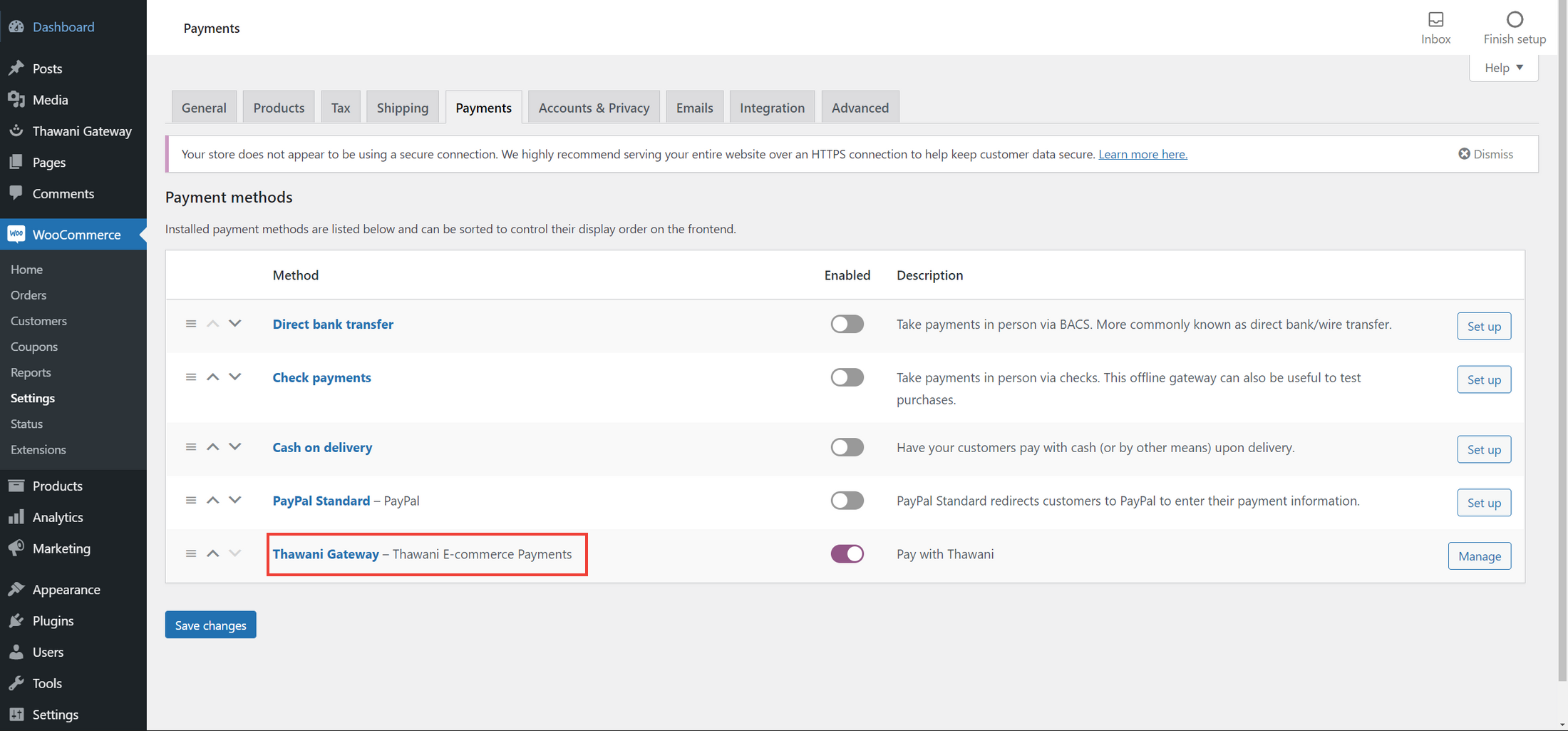Move PayPal Standard up
The width and height of the screenshot is (1568, 731).
(212, 501)
